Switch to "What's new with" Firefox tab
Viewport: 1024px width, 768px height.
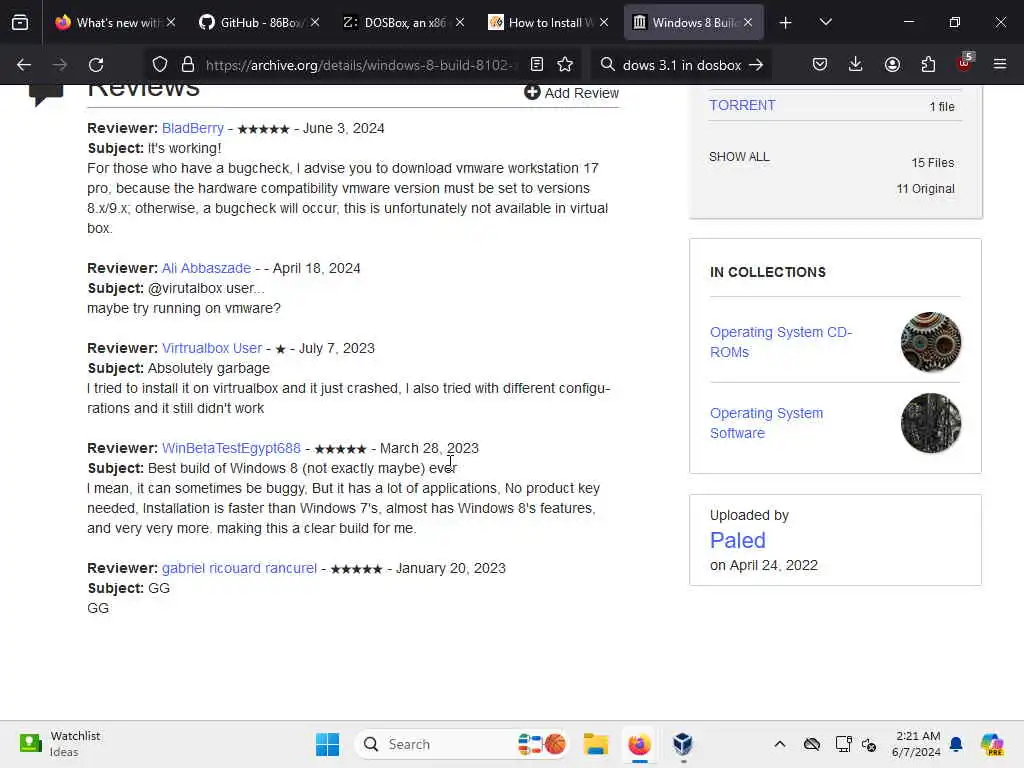click(114, 22)
